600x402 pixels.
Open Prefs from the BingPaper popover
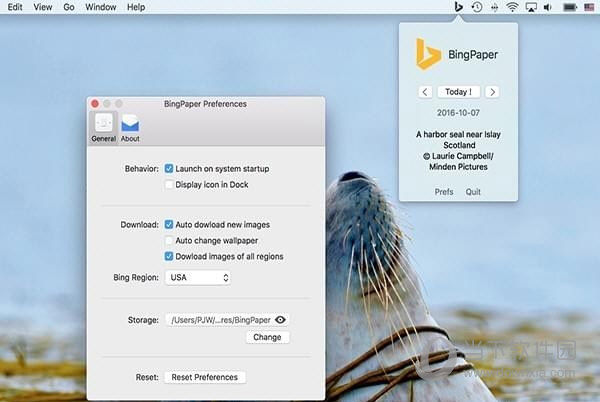pyautogui.click(x=444, y=192)
